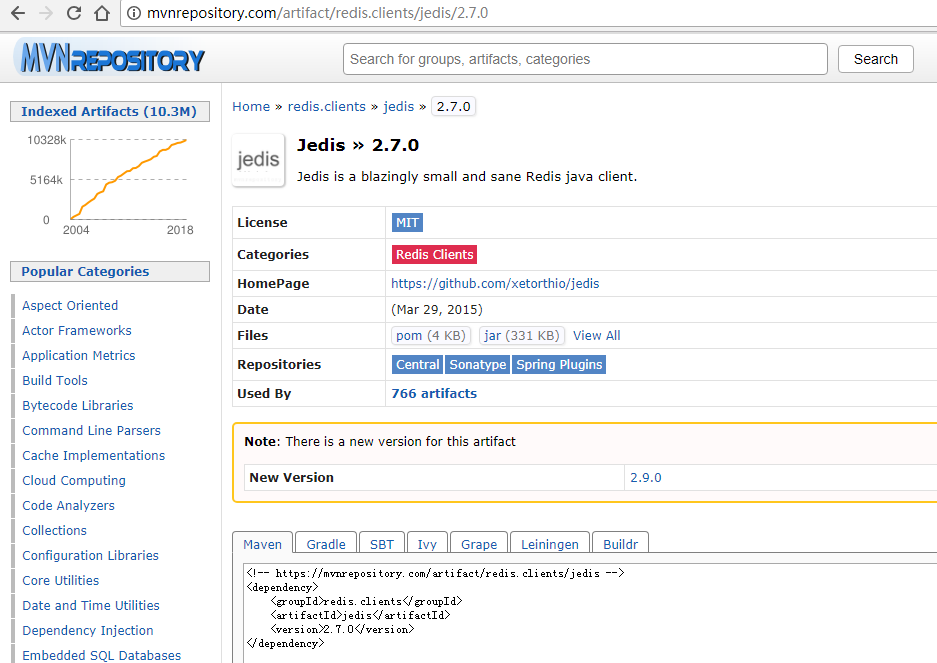This screenshot has width=937, height=663.
Task: Open the github.com/xetorthio/jedis homepage link
Action: [x=495, y=283]
